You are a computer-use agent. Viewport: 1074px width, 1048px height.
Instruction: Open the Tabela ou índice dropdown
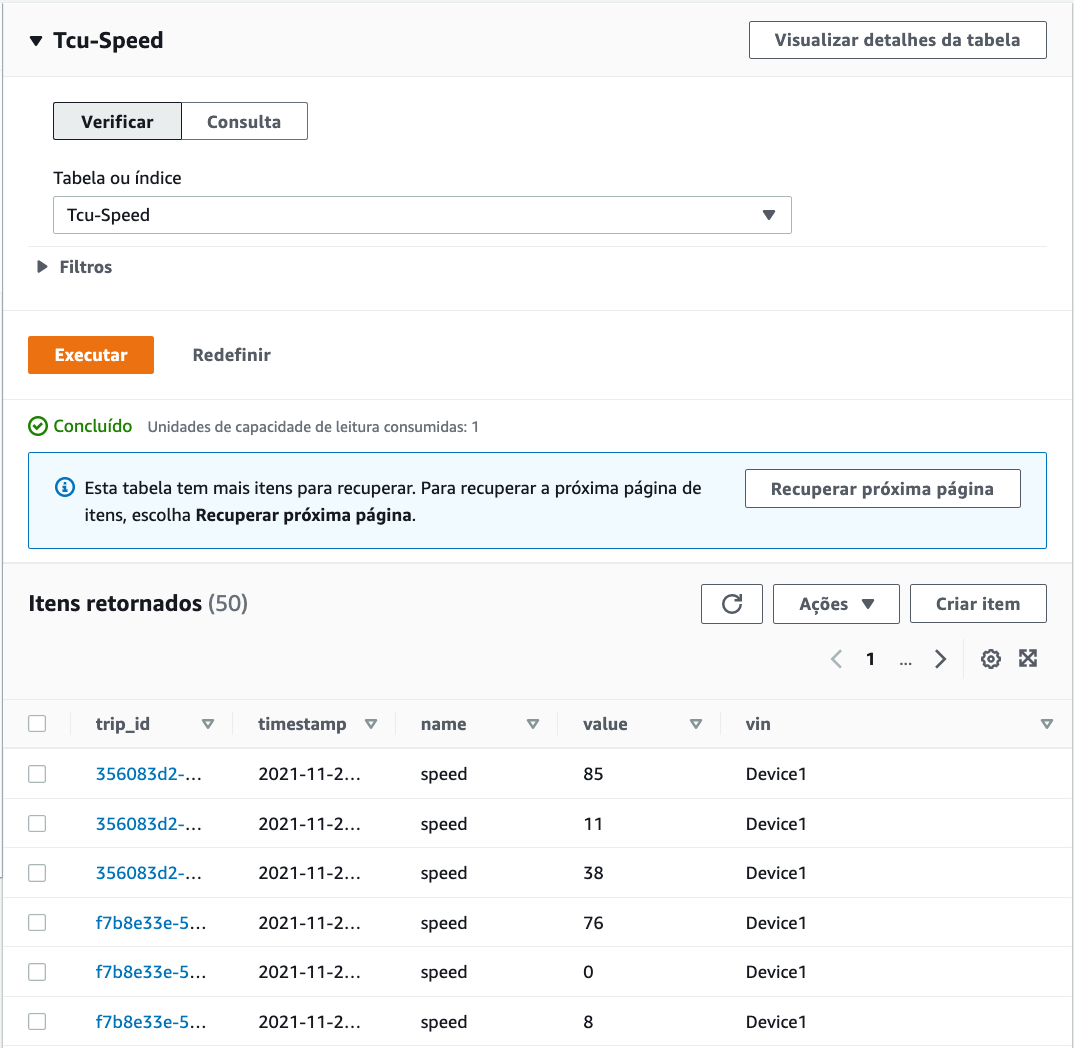tap(422, 215)
